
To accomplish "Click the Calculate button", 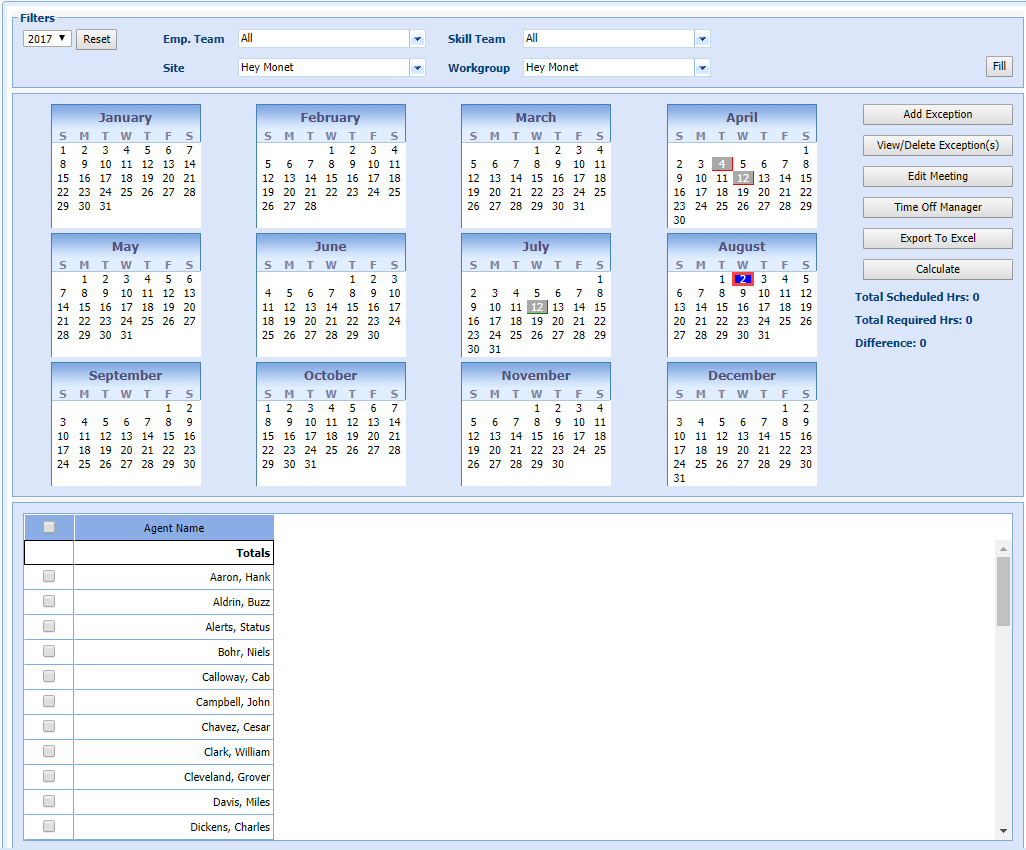I will click(x=937, y=270).
